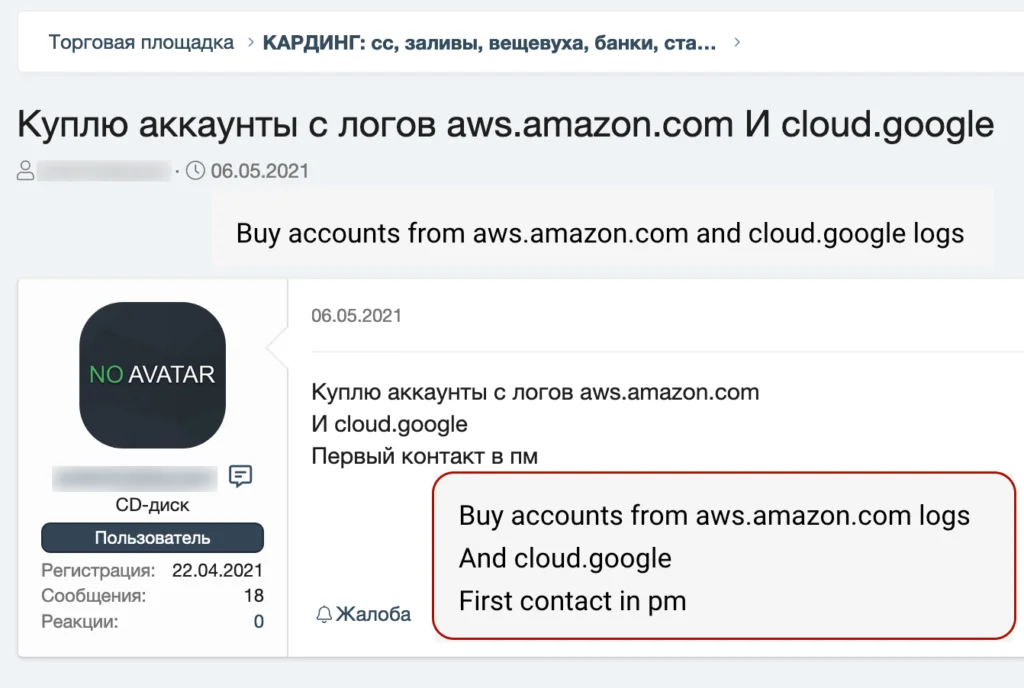Open the Торговая площадка breadcrumb link
The height and width of the screenshot is (688, 1024).
click(x=140, y=43)
